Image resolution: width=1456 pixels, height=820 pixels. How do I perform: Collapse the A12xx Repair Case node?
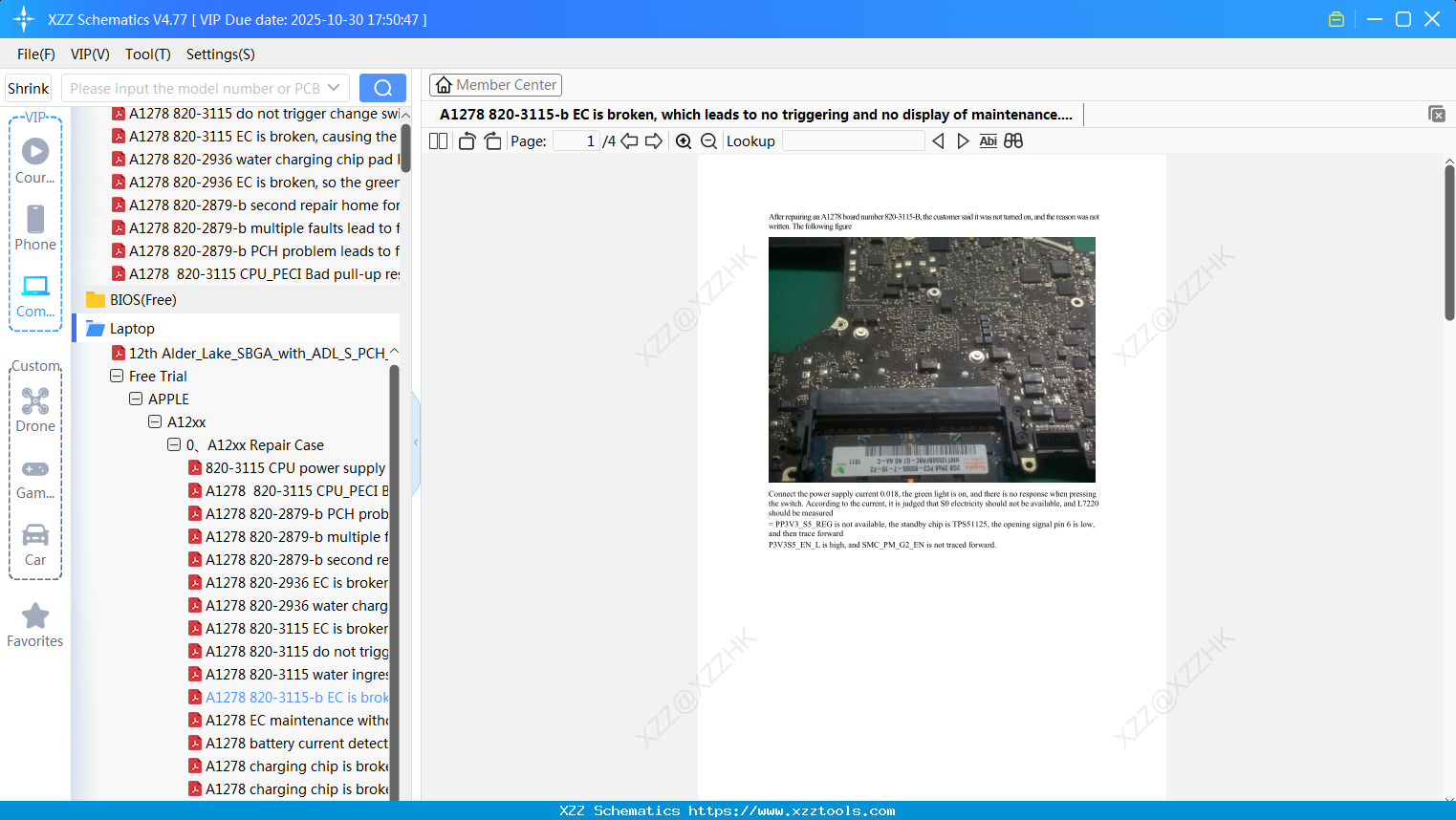174,445
